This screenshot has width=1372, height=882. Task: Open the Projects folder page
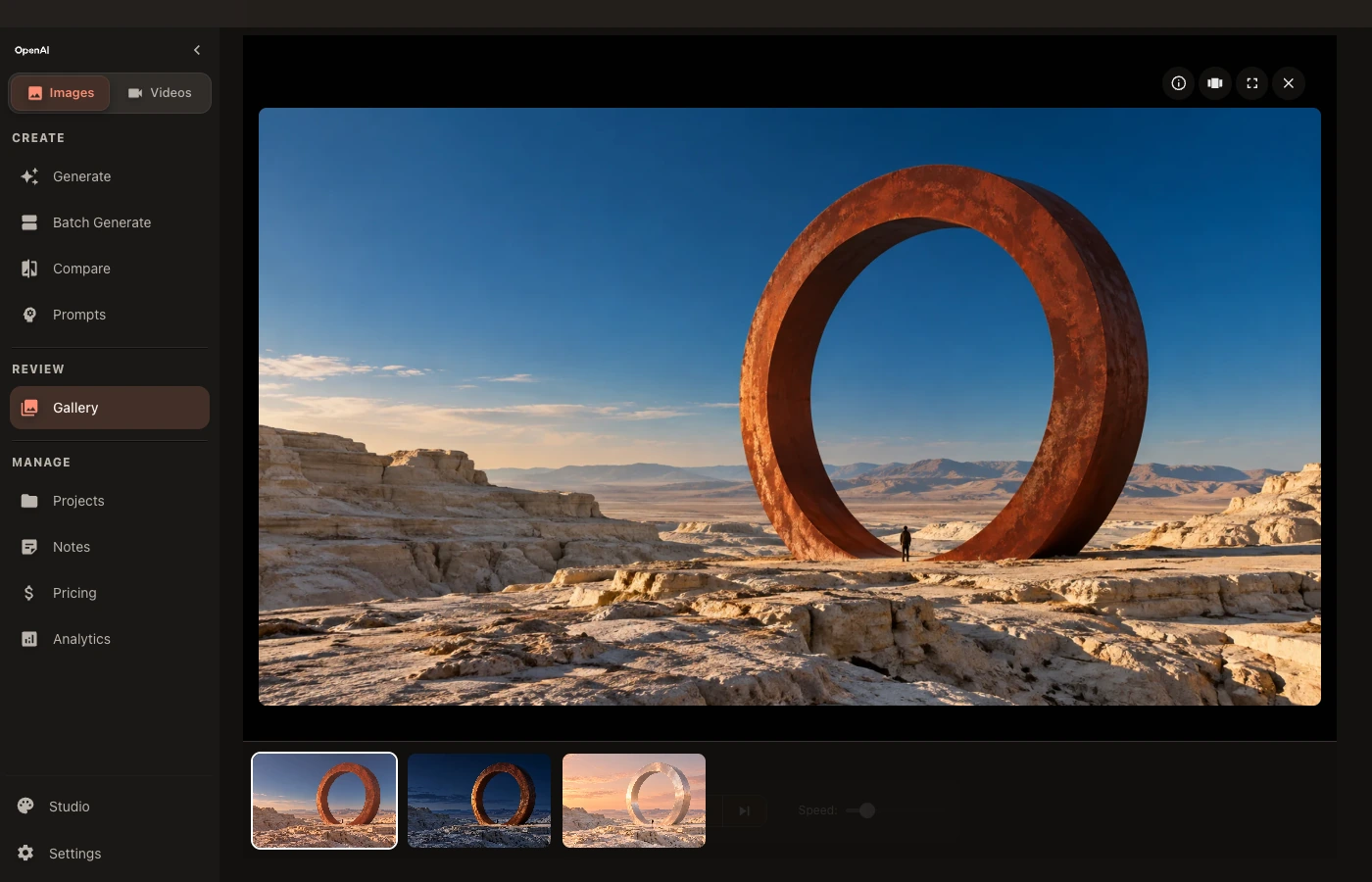pos(110,501)
